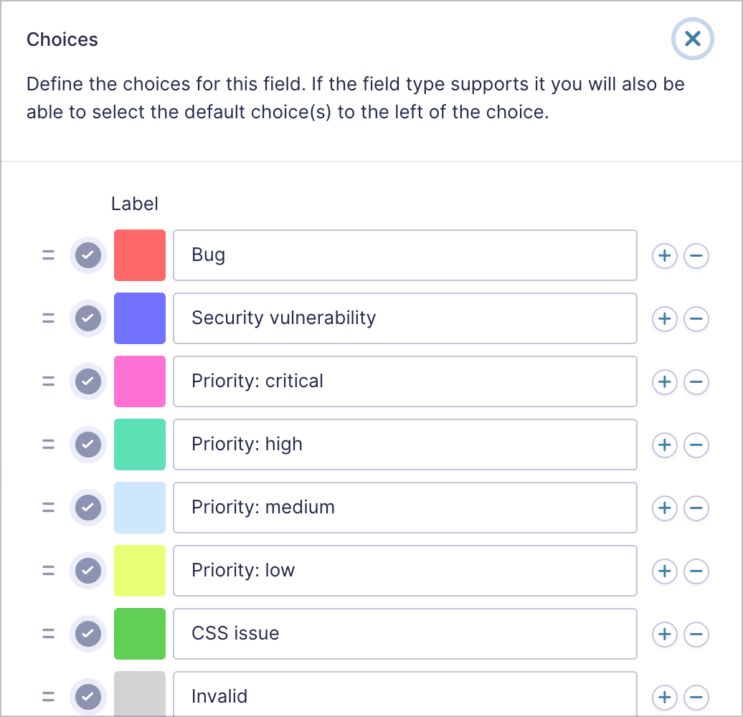
Task: Click the minus icon beside Invalid
Action: (x=696, y=697)
